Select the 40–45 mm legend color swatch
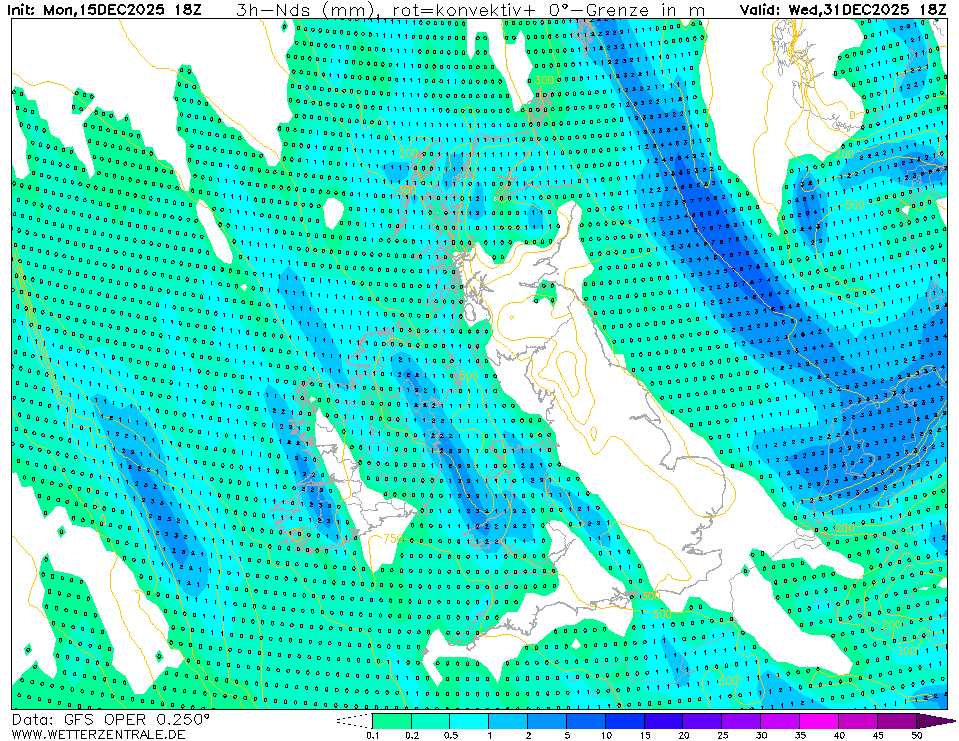Viewport: 959px width, 741px height. pos(859,720)
